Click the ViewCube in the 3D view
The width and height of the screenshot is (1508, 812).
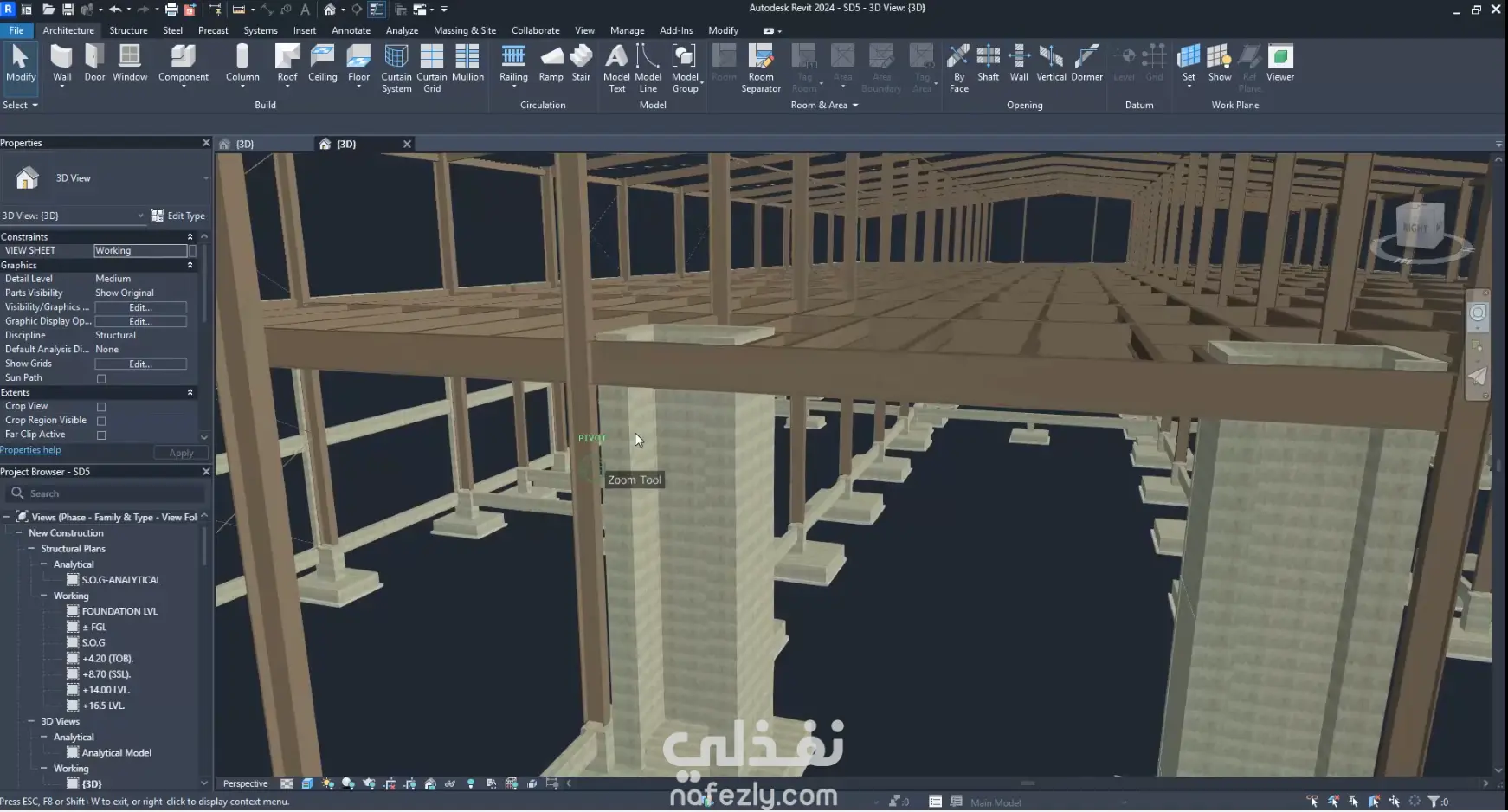(x=1421, y=229)
